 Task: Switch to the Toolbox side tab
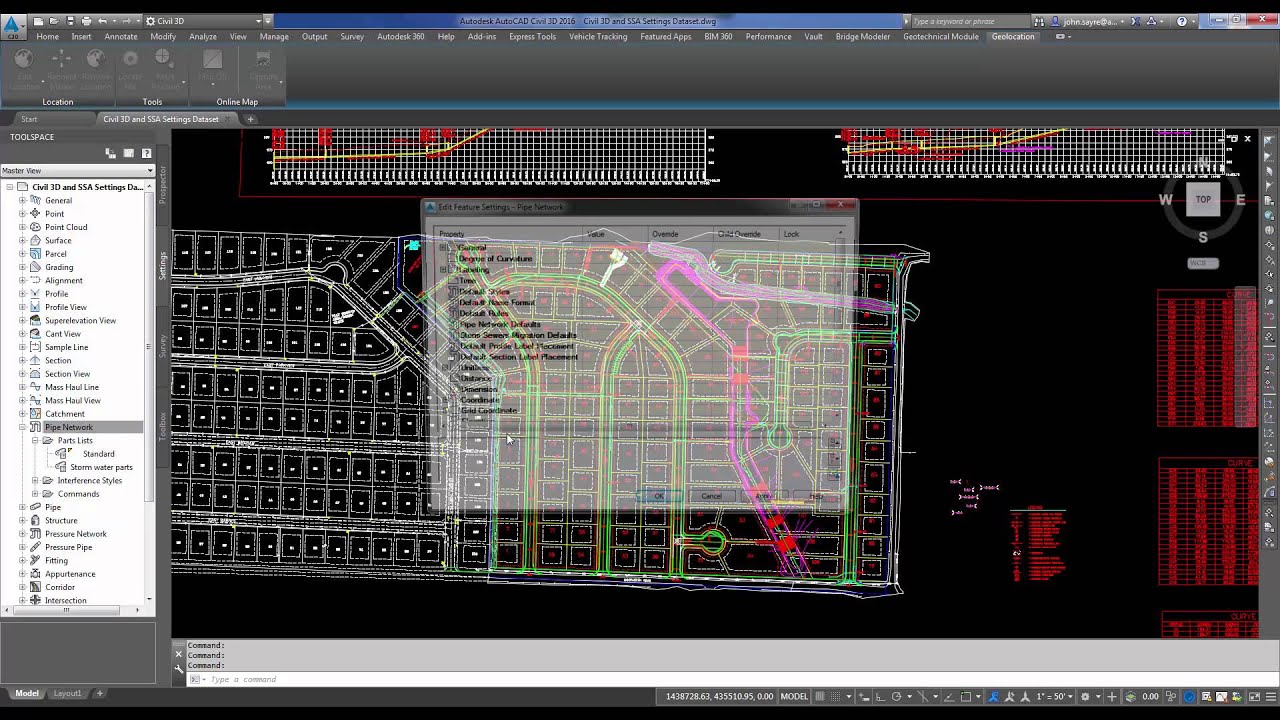click(x=163, y=425)
